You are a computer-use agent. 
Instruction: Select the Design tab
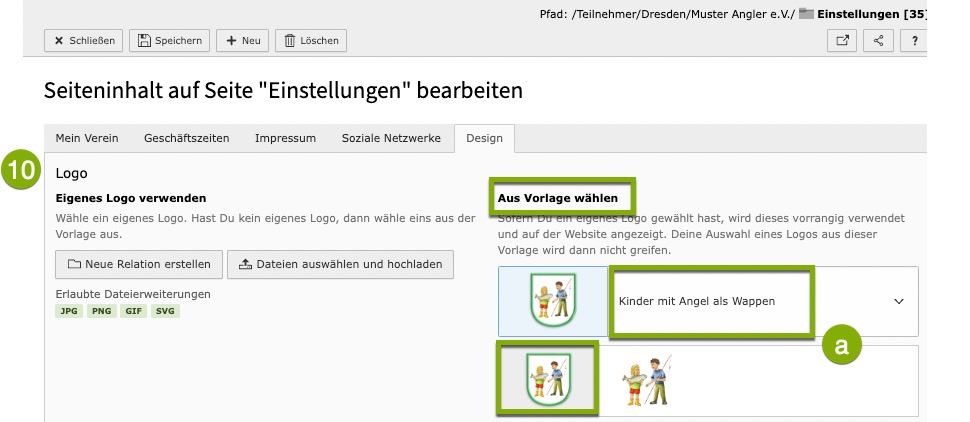coord(484,138)
